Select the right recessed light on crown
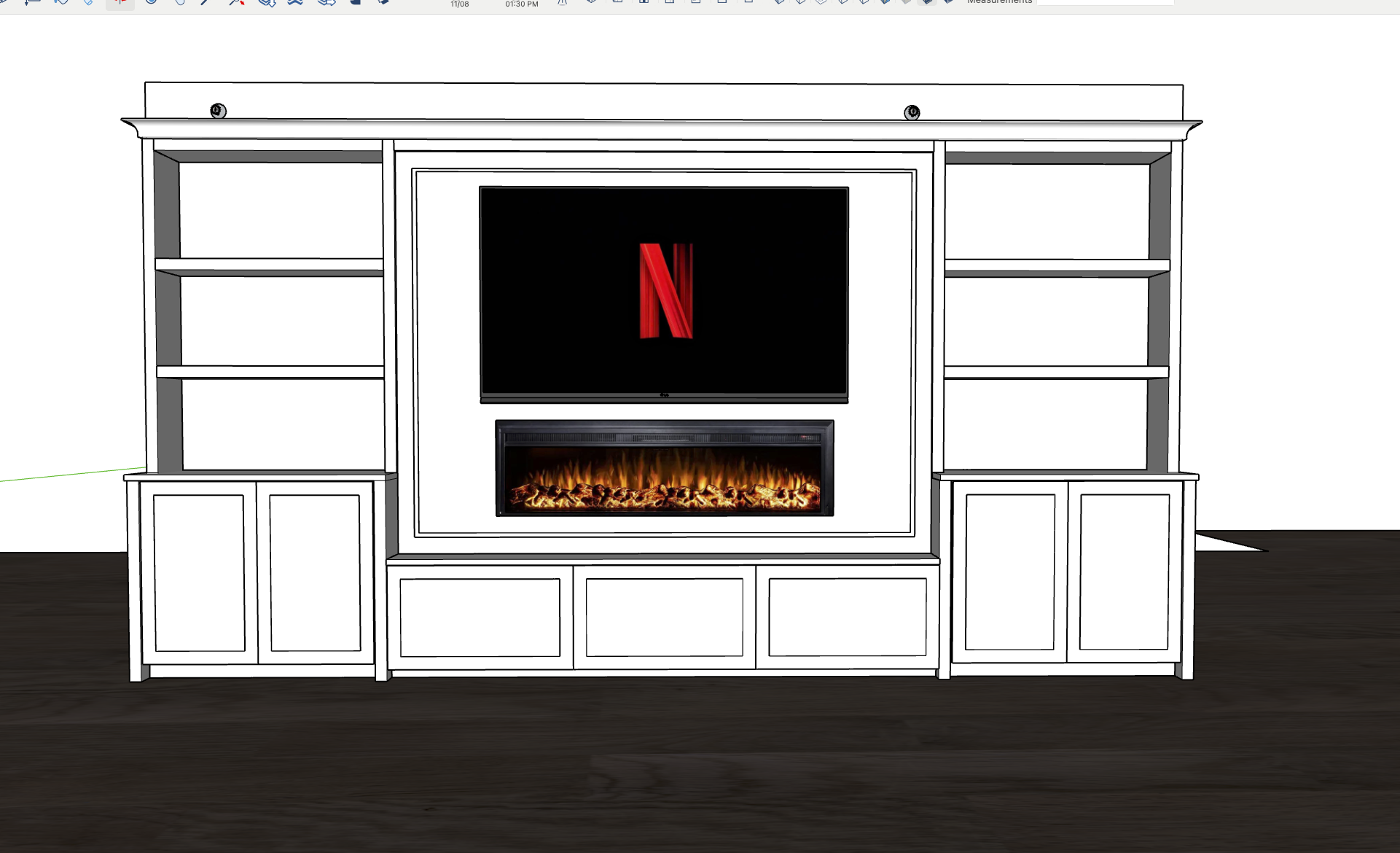 [912, 112]
